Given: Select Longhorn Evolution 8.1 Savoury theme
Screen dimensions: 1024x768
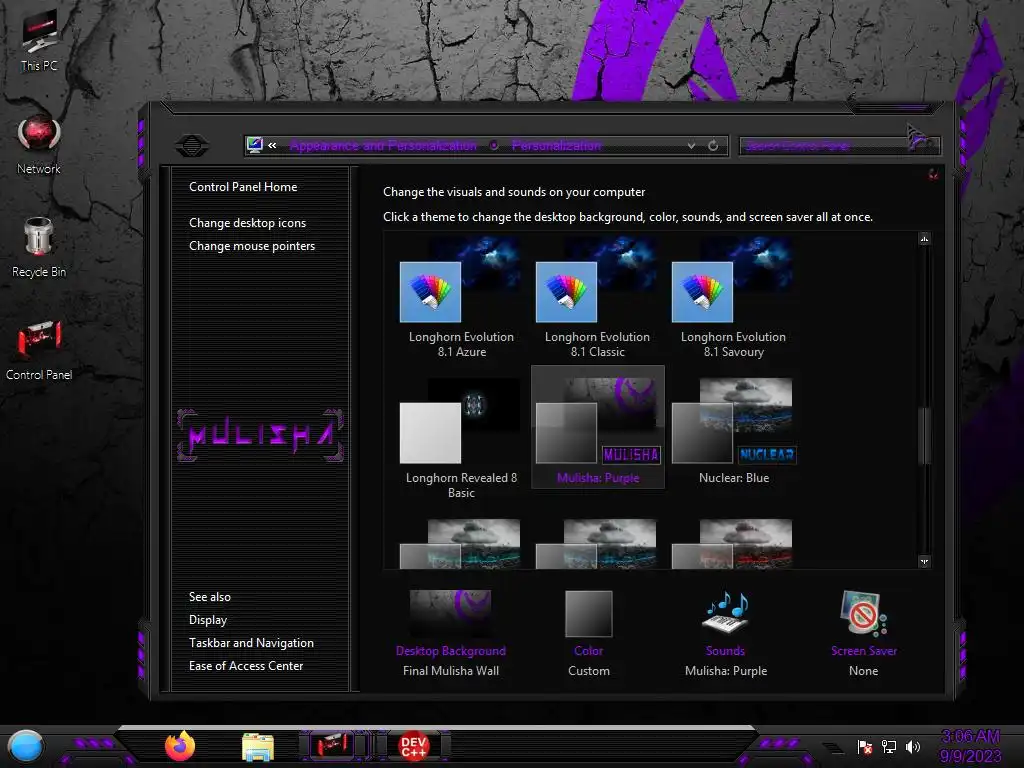Looking at the screenshot, I should (x=733, y=298).
